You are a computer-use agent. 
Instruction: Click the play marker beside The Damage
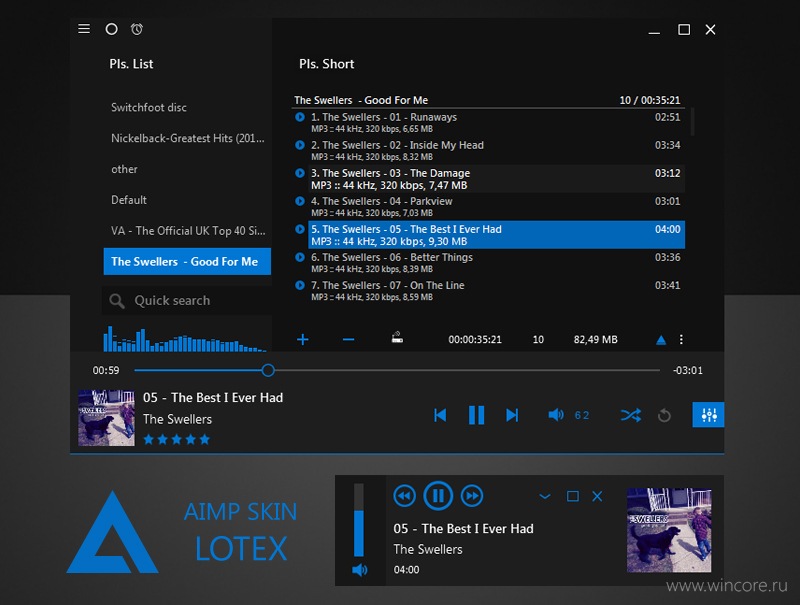click(x=300, y=173)
